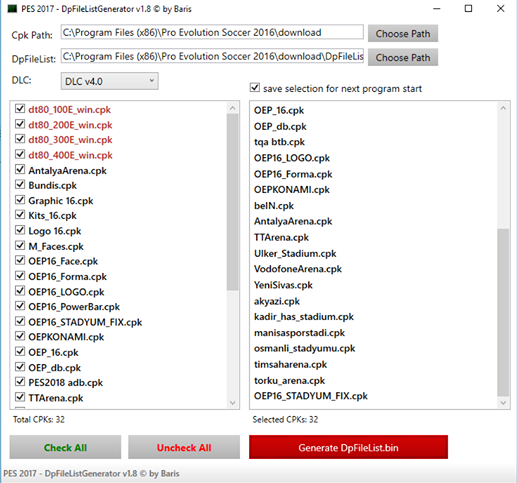517x483 pixels.
Task: Click the Total CPKs: 32 label
Action: pos(39,419)
